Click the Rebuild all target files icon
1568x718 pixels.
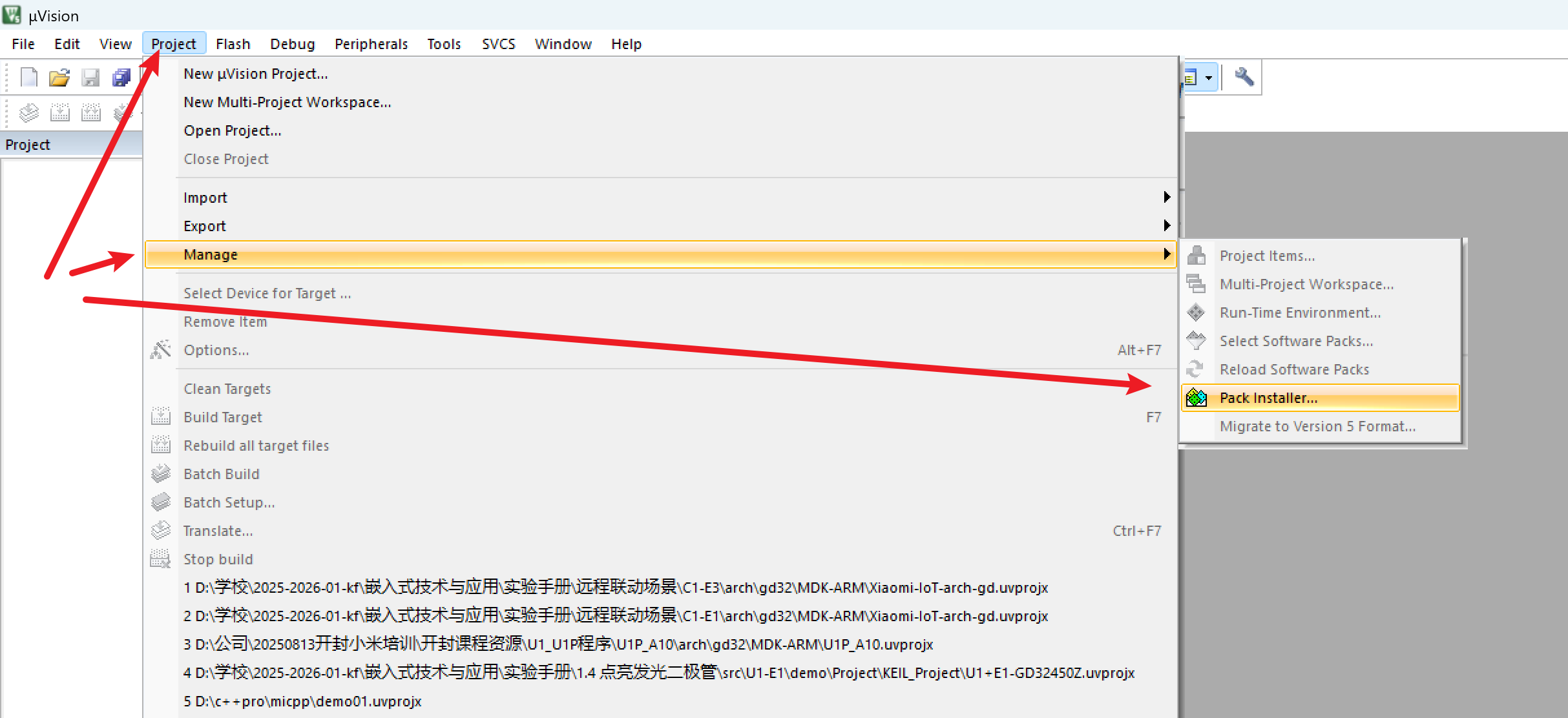click(160, 446)
